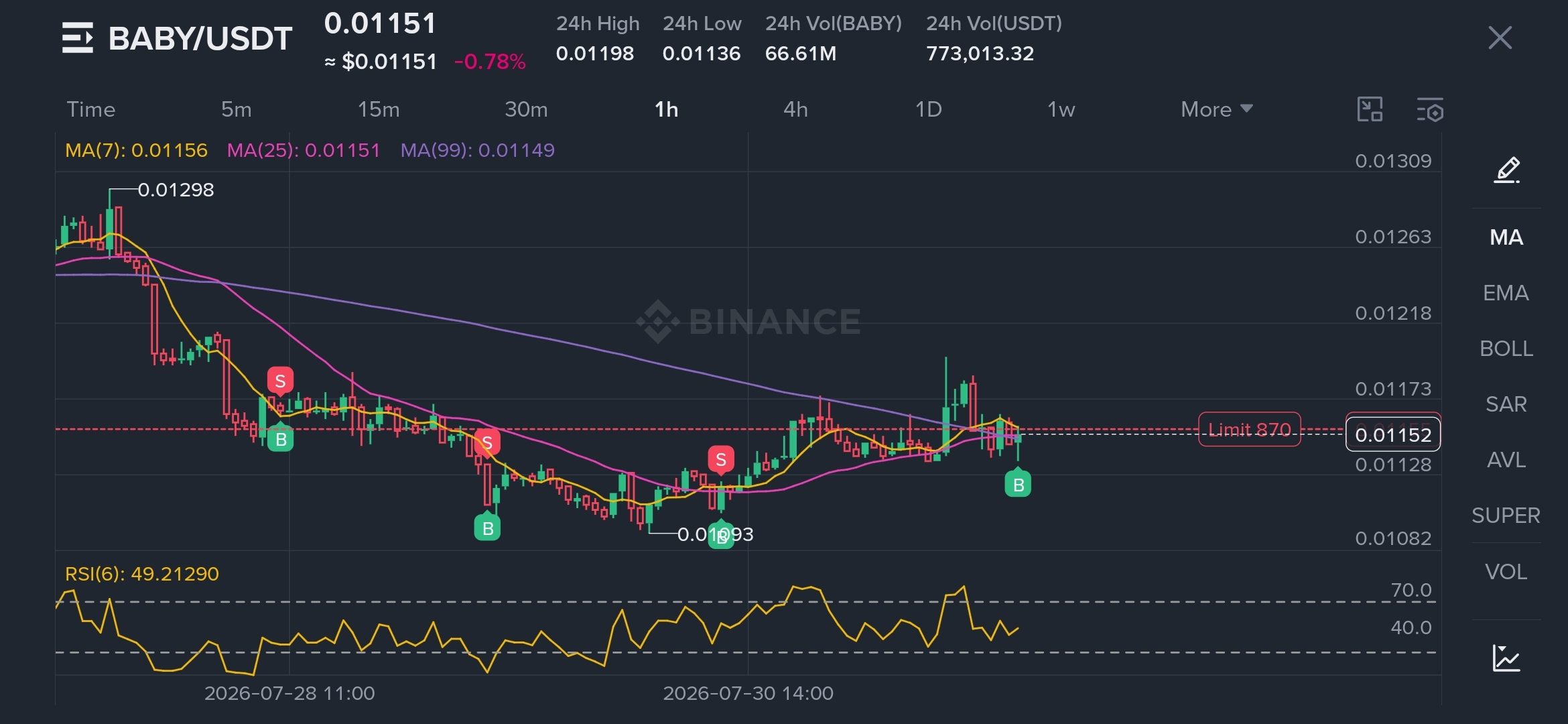
Task: Select the Limit 870 order label
Action: (1250, 429)
